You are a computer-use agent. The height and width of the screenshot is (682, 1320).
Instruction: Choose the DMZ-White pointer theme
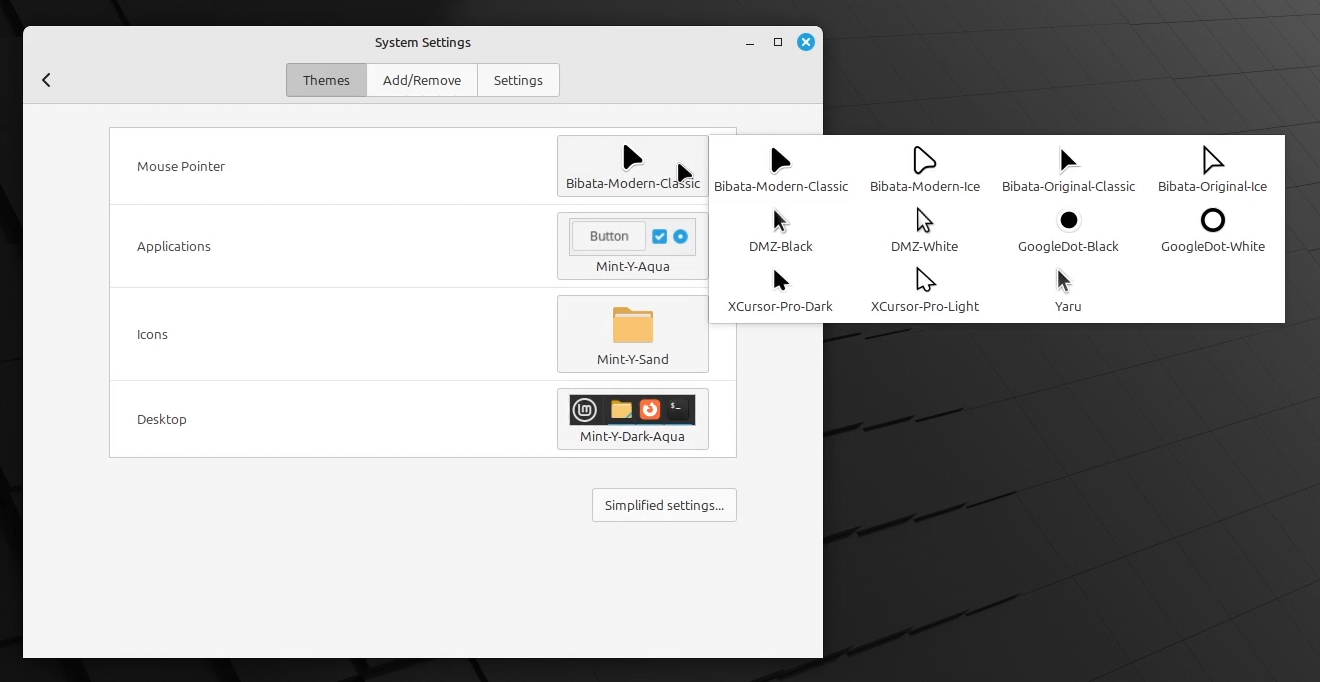[x=924, y=229]
